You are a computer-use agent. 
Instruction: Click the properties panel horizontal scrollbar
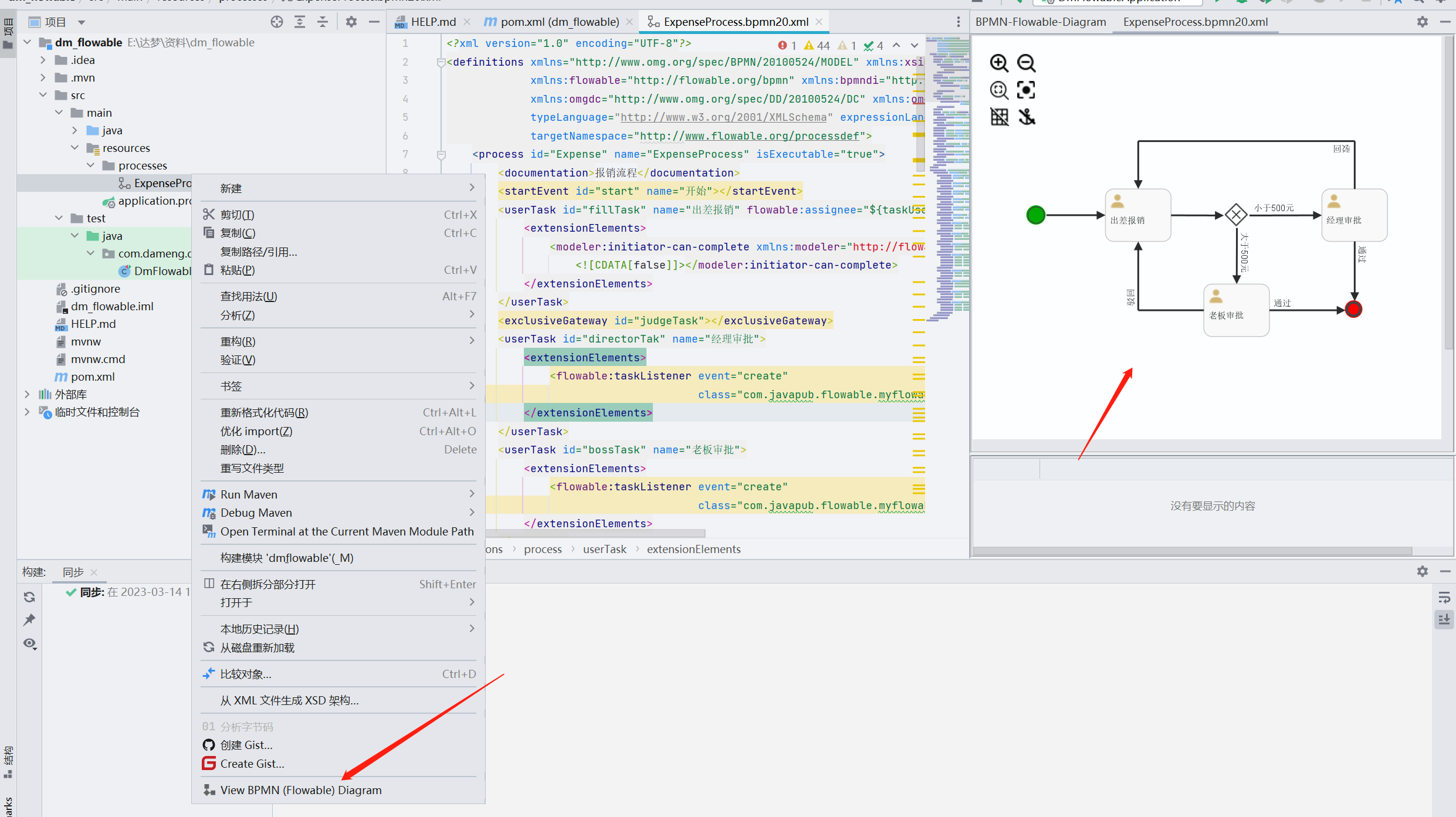1192,551
